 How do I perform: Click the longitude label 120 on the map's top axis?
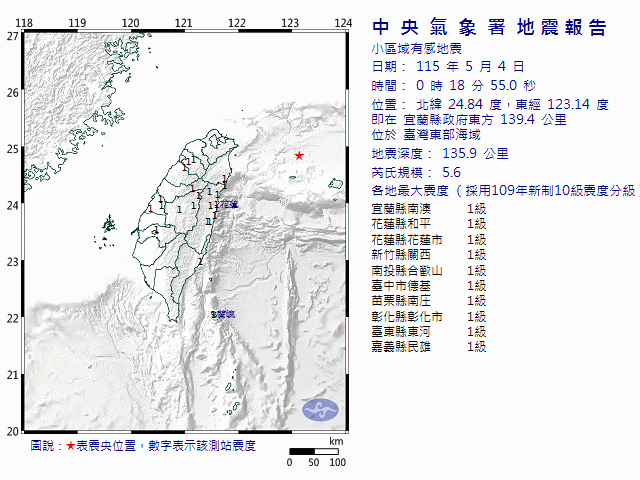click(x=131, y=23)
